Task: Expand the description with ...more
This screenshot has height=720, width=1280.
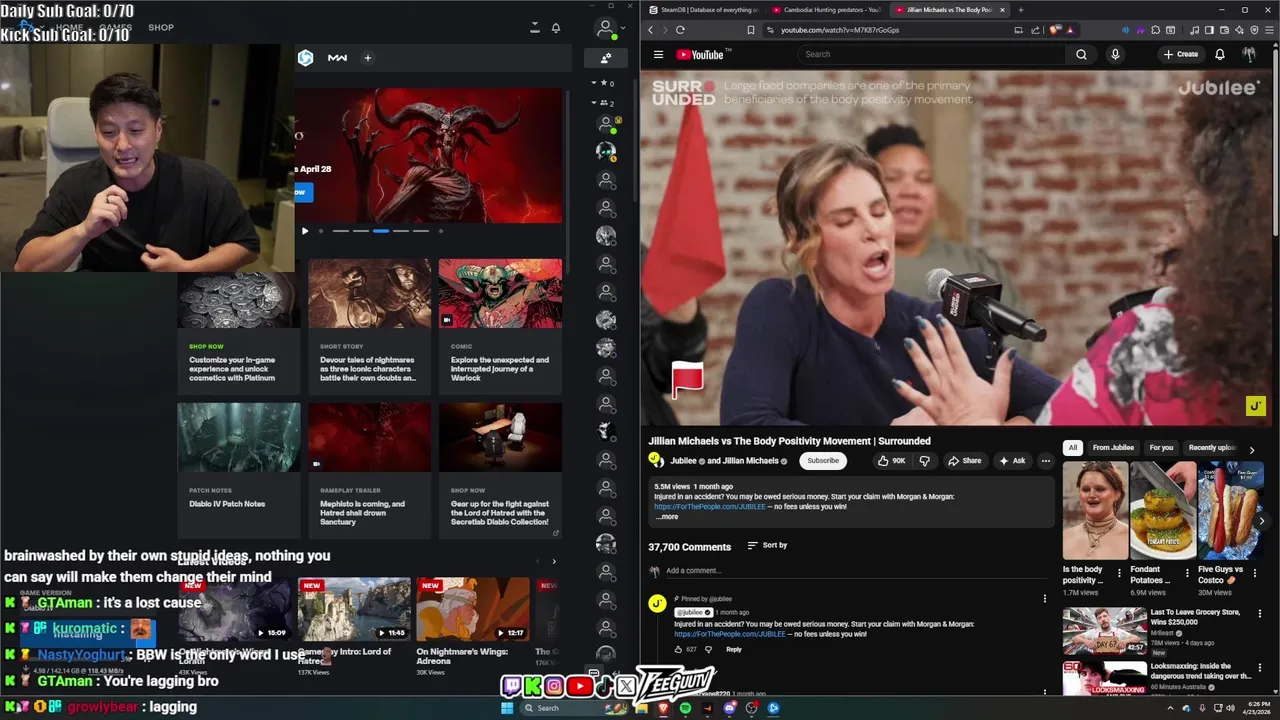Action: (x=667, y=517)
